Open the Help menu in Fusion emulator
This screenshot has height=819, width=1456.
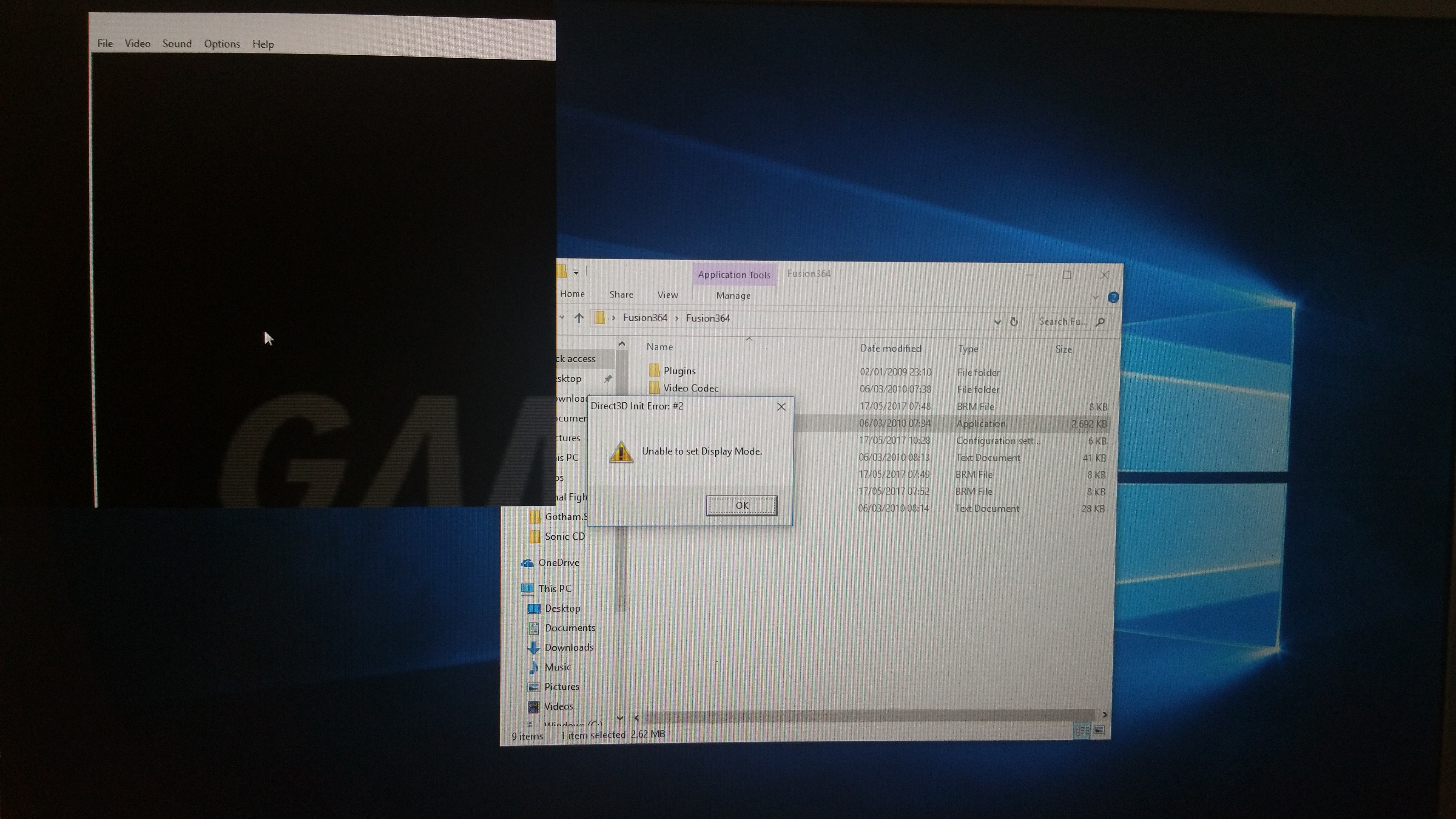[x=263, y=44]
